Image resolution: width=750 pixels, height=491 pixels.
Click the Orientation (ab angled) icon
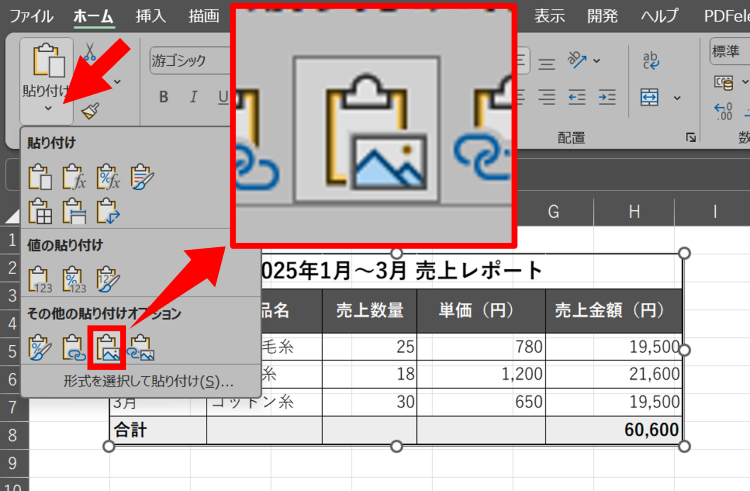pyautogui.click(x=577, y=60)
